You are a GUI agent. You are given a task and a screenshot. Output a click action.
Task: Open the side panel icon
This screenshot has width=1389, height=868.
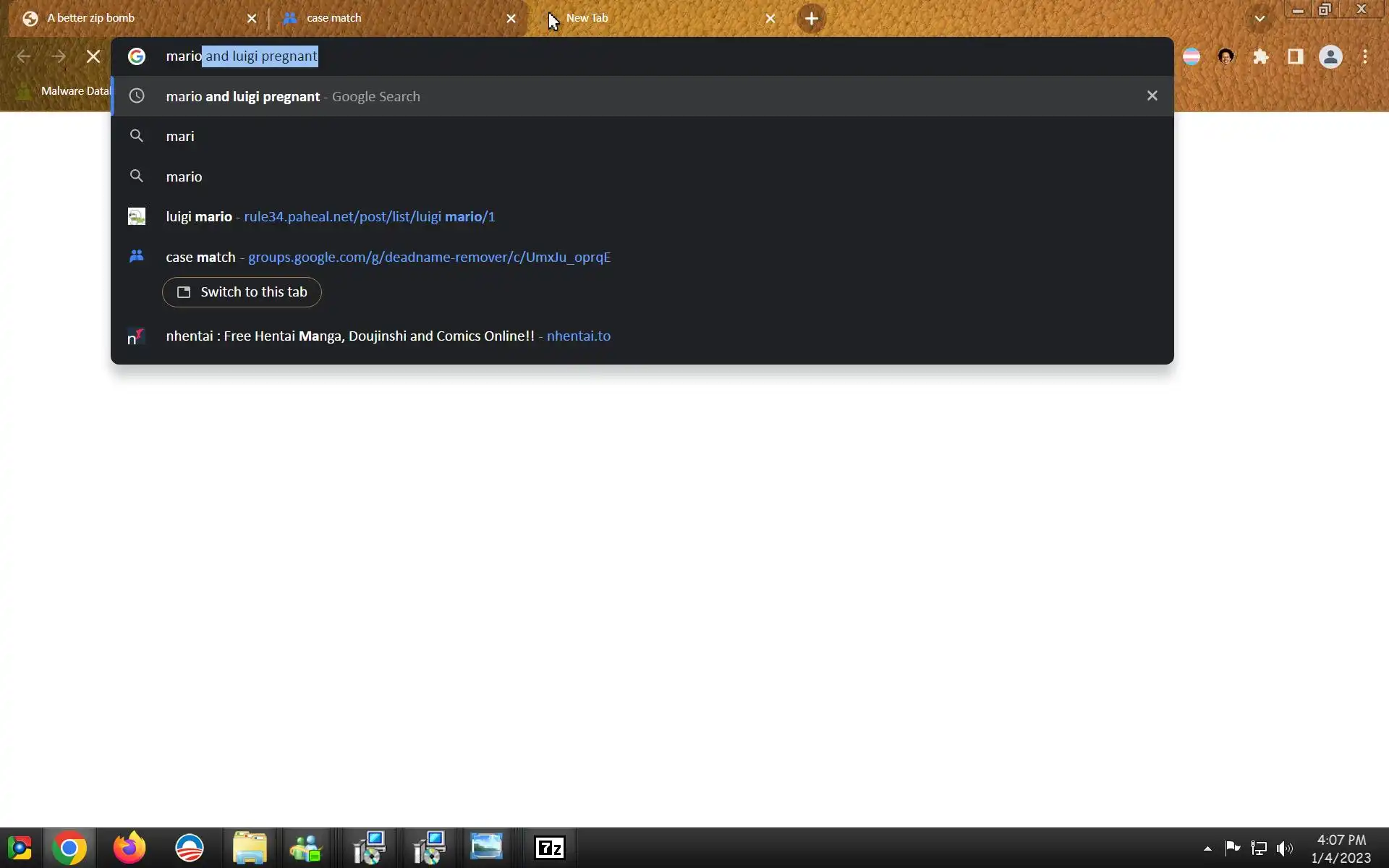coord(1295,56)
